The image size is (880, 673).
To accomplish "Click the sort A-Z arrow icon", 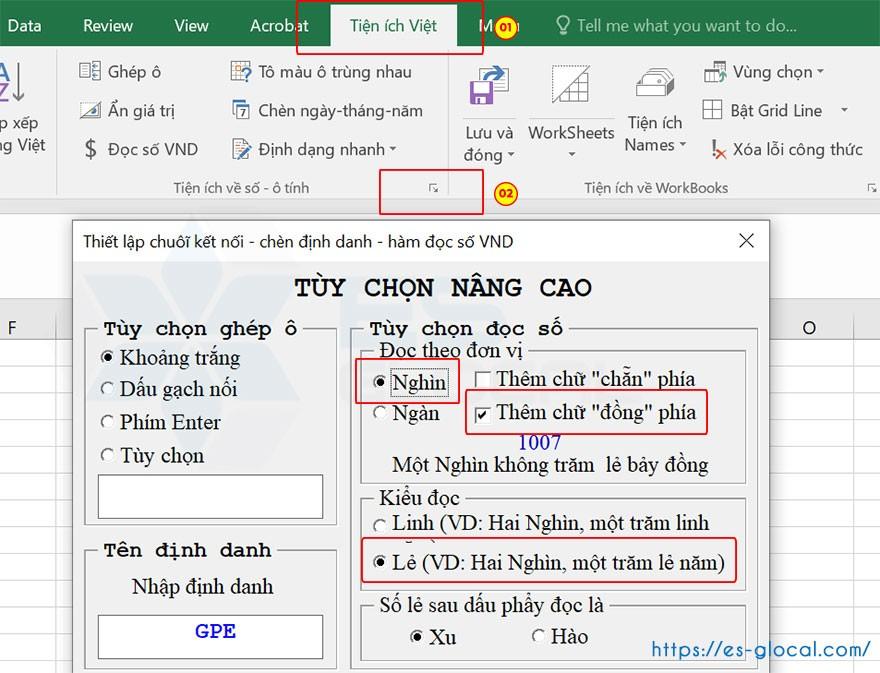I will coord(12,82).
